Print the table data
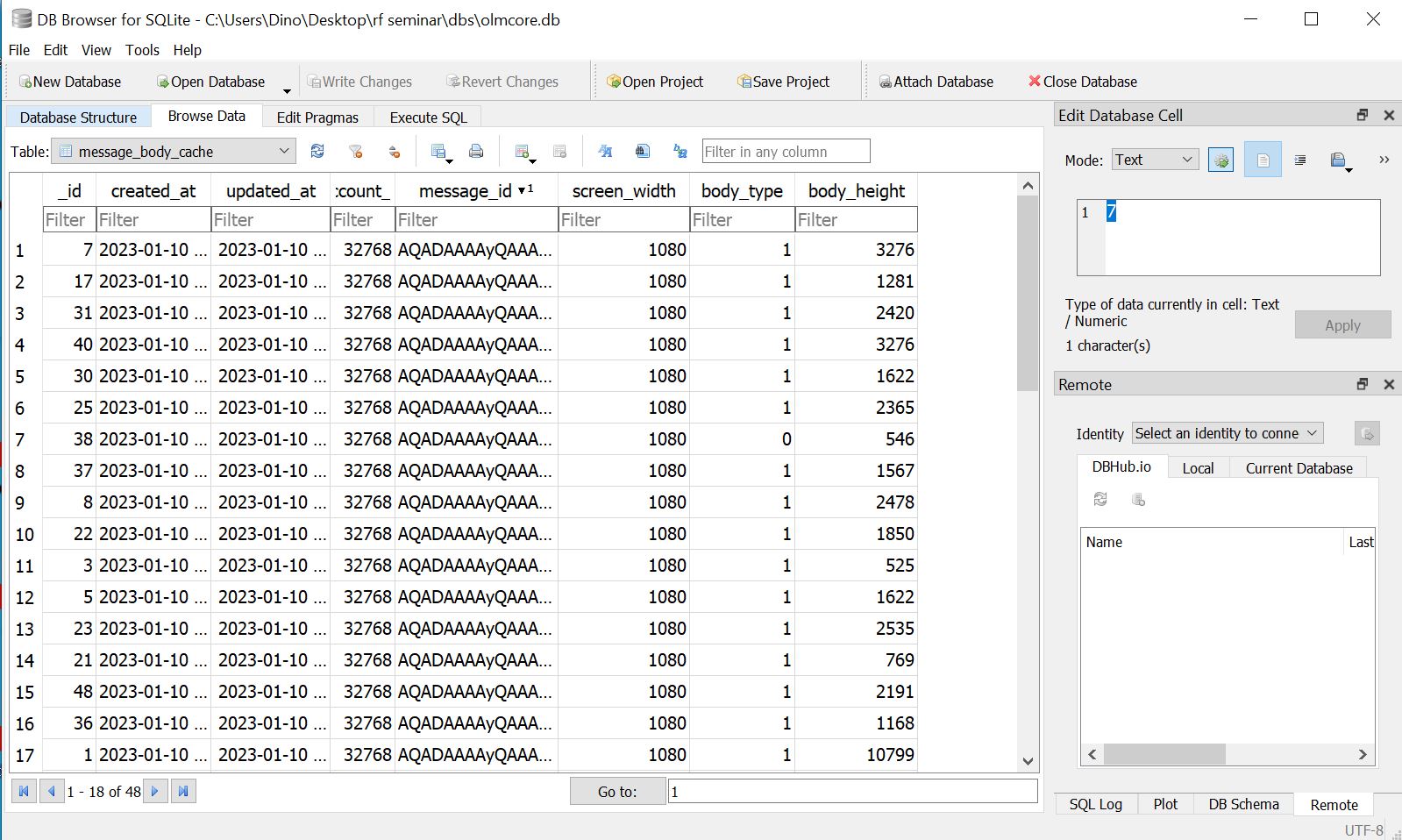The image size is (1402, 840). [x=476, y=152]
